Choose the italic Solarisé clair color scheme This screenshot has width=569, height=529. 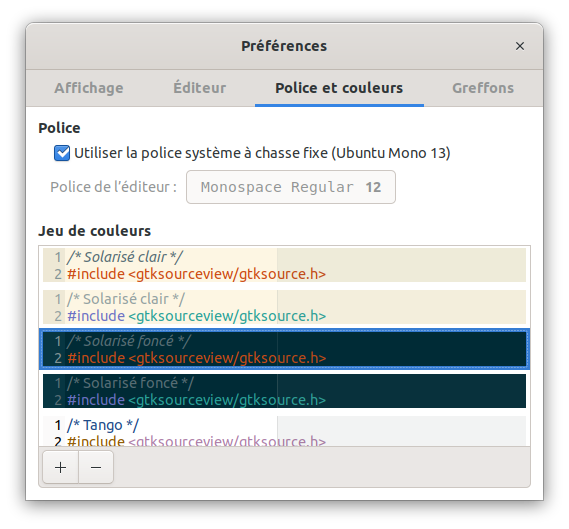284,265
